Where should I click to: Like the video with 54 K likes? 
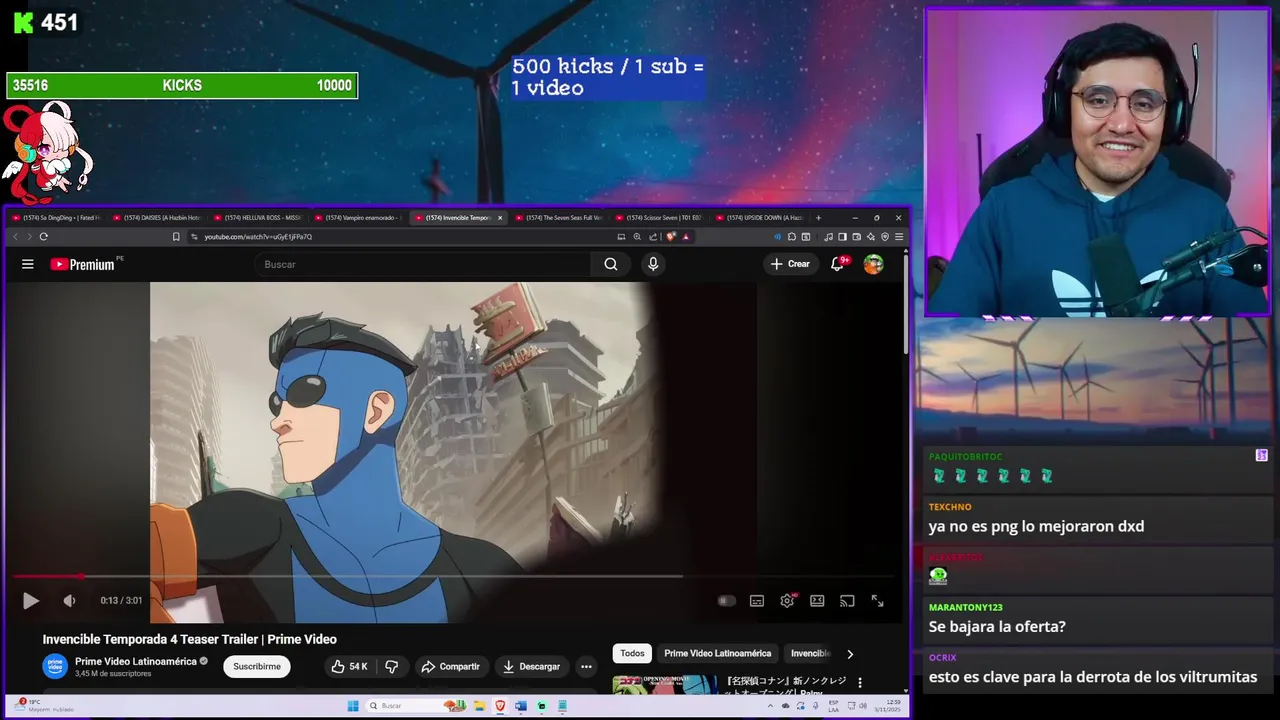tap(350, 666)
